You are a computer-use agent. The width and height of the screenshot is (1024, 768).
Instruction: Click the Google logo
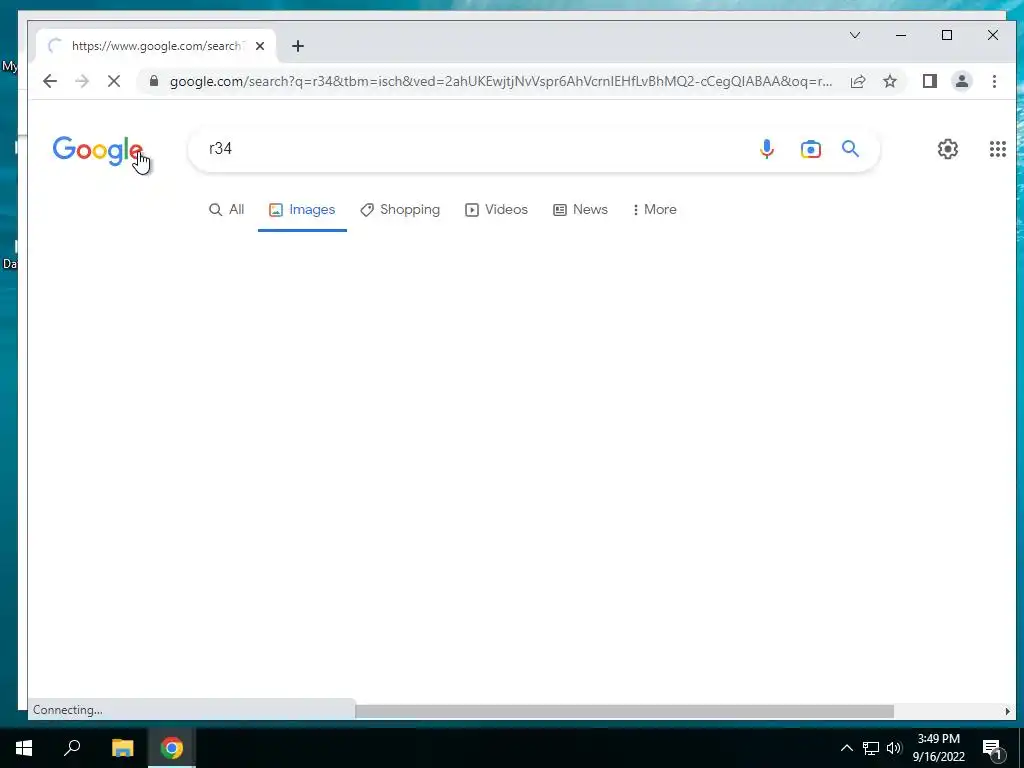(98, 150)
